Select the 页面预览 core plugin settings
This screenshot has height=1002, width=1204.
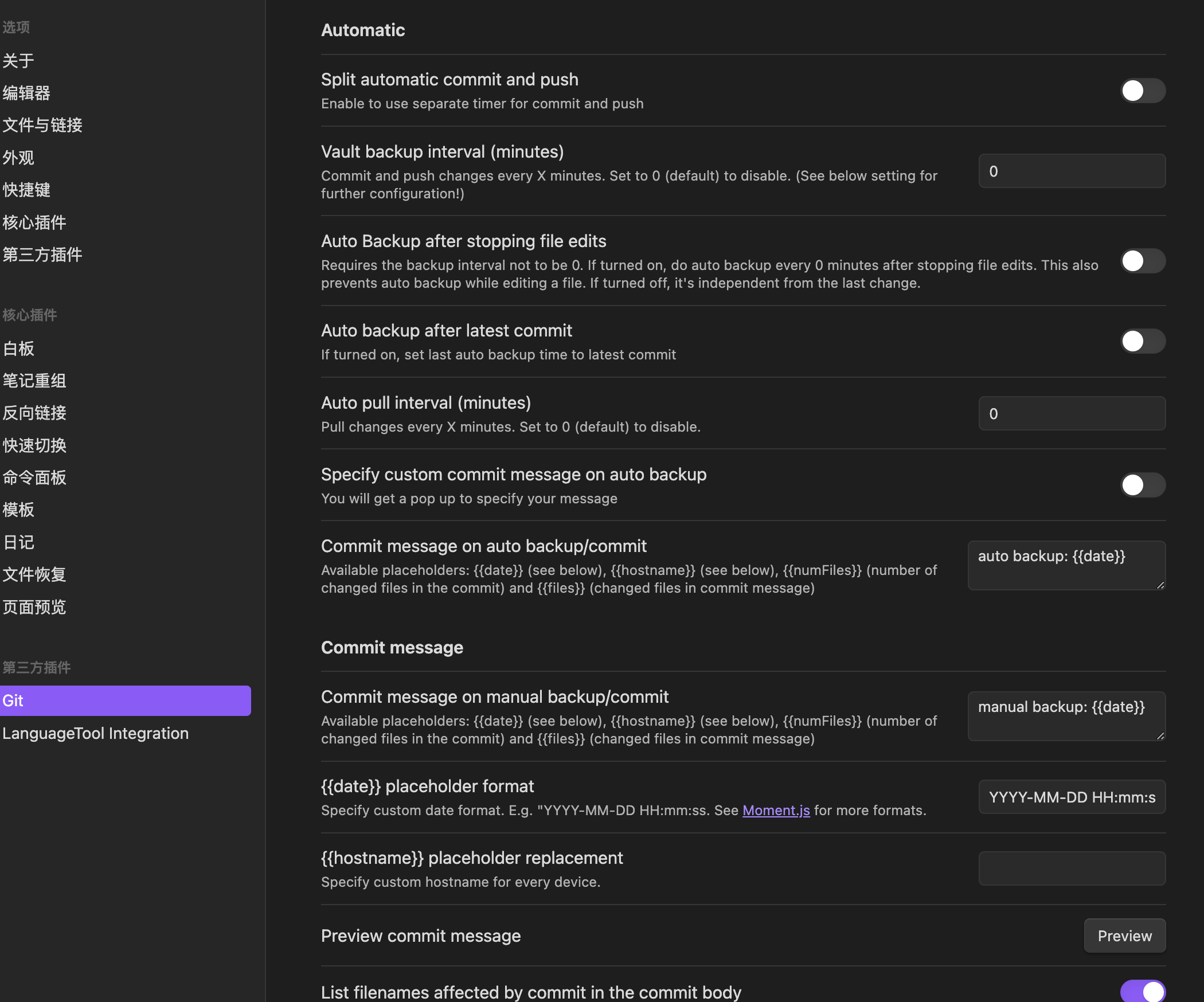click(34, 607)
